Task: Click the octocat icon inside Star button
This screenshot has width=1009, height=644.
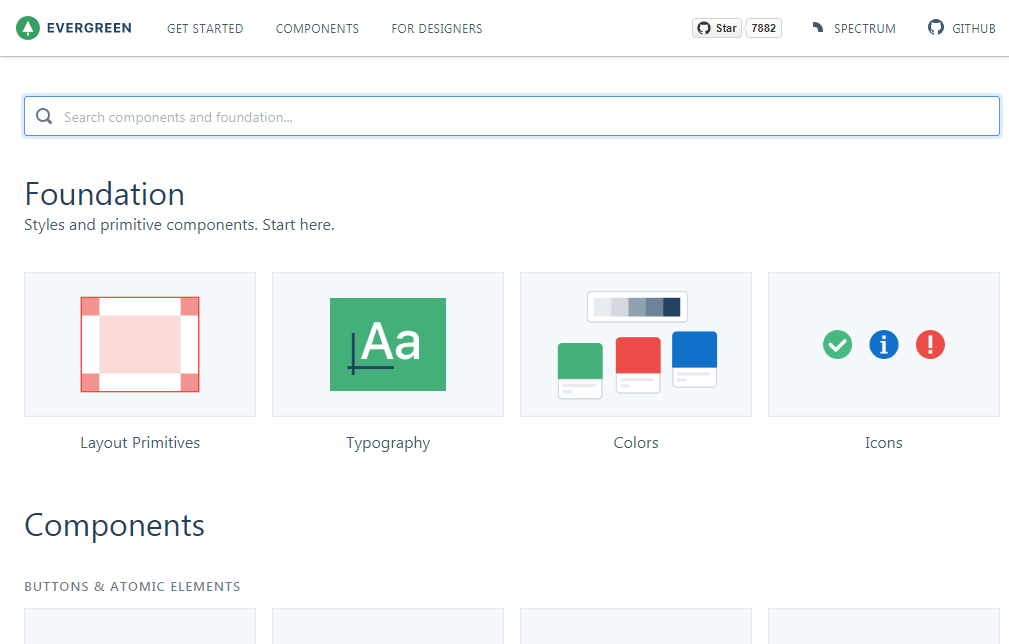Action: 704,28
